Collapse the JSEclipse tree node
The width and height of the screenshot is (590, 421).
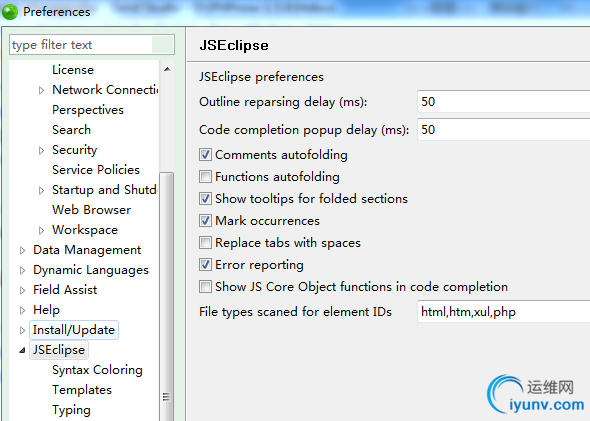(x=22, y=350)
